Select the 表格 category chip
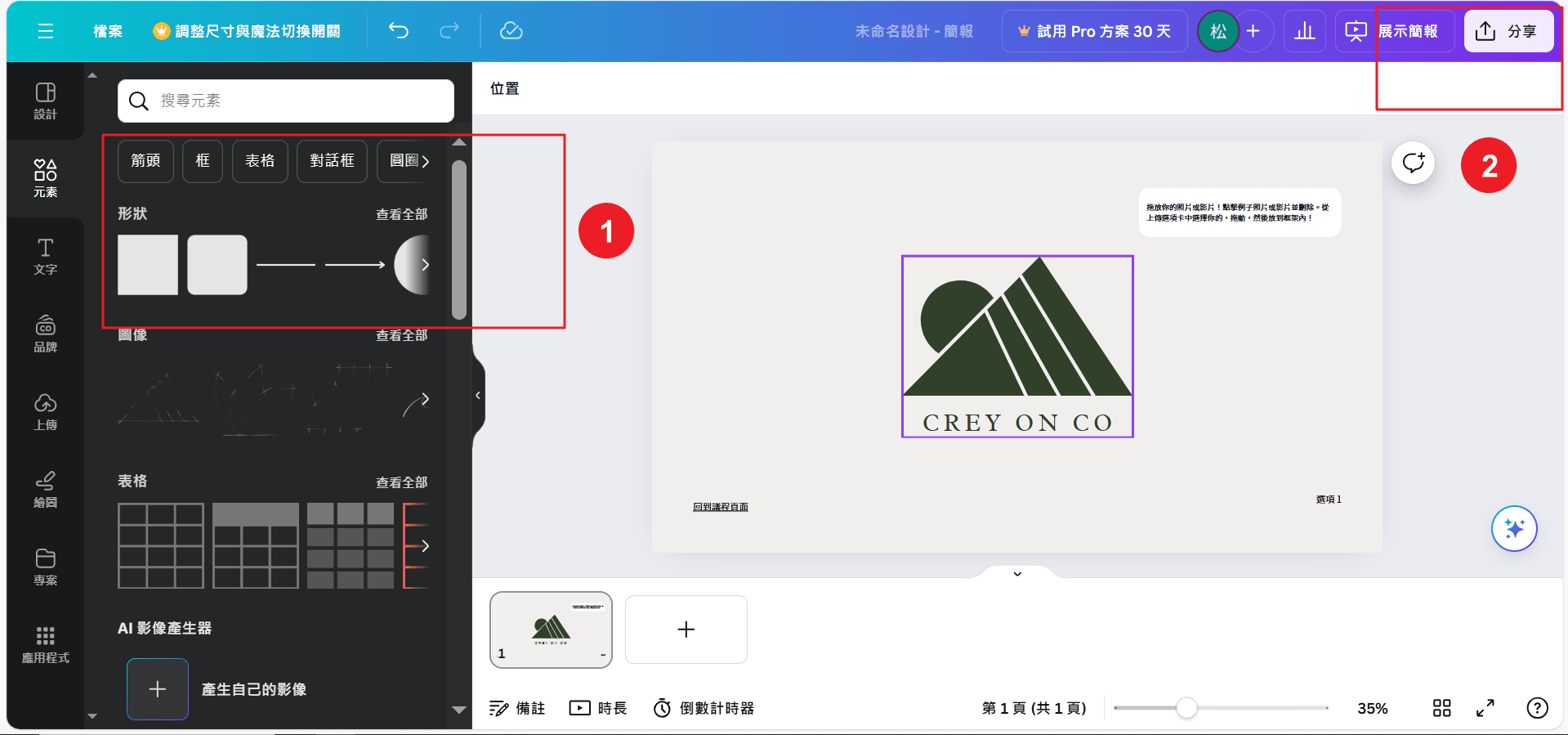This screenshot has width=1568, height=735. point(260,161)
